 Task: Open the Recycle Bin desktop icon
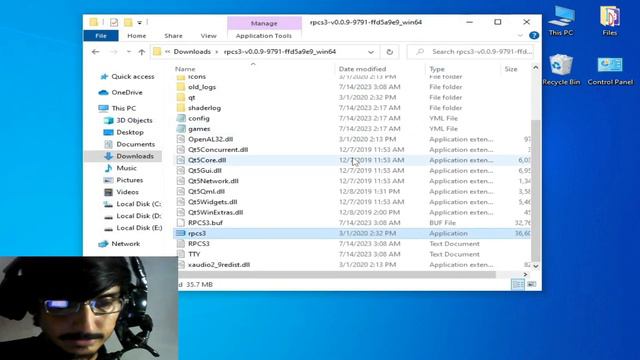(561, 69)
